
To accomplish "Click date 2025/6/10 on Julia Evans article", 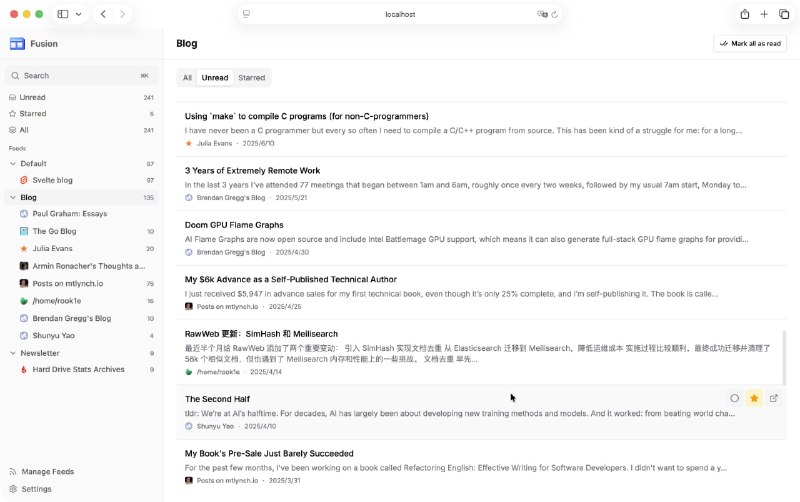I will [258, 143].
